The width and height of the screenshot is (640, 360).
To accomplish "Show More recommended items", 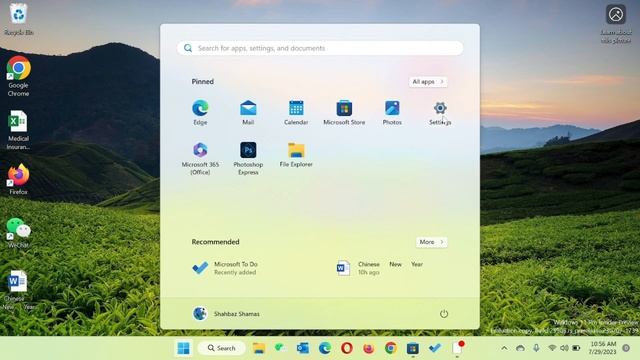I will (431, 242).
